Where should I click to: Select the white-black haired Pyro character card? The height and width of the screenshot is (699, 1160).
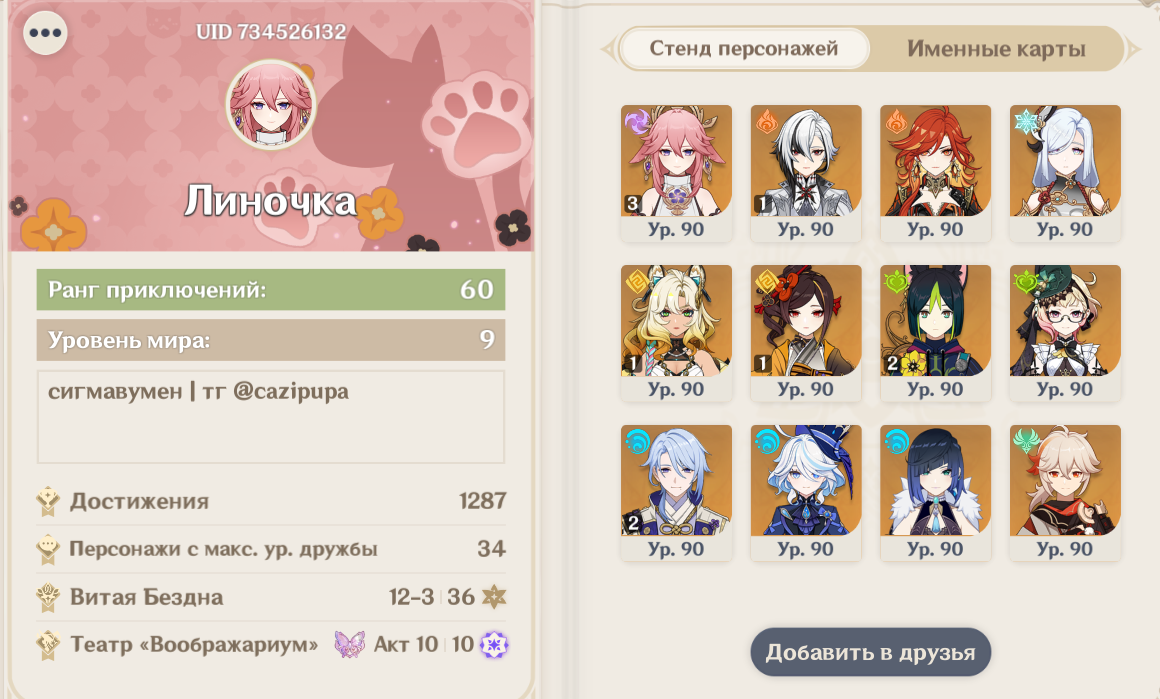coord(806,173)
